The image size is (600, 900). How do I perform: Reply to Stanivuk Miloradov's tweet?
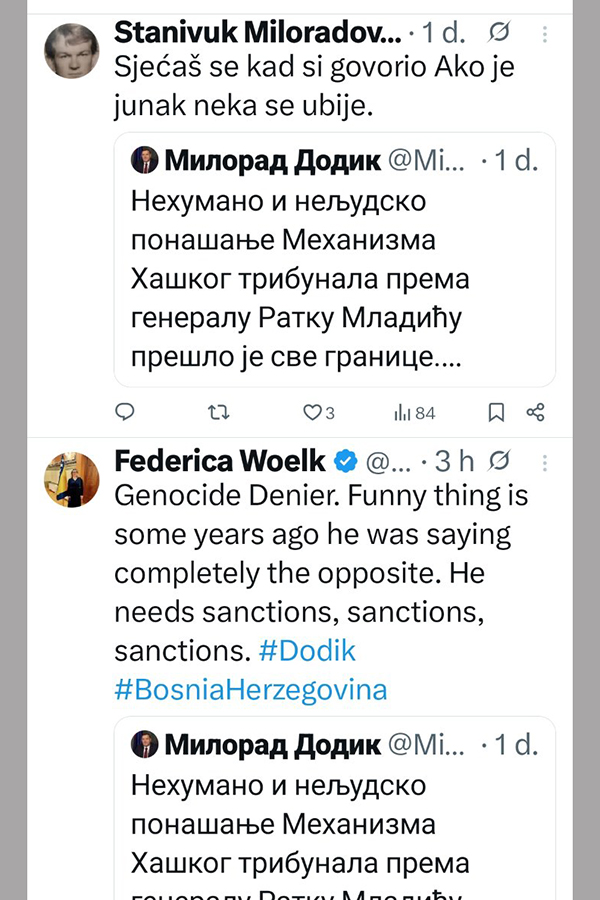click(125, 412)
